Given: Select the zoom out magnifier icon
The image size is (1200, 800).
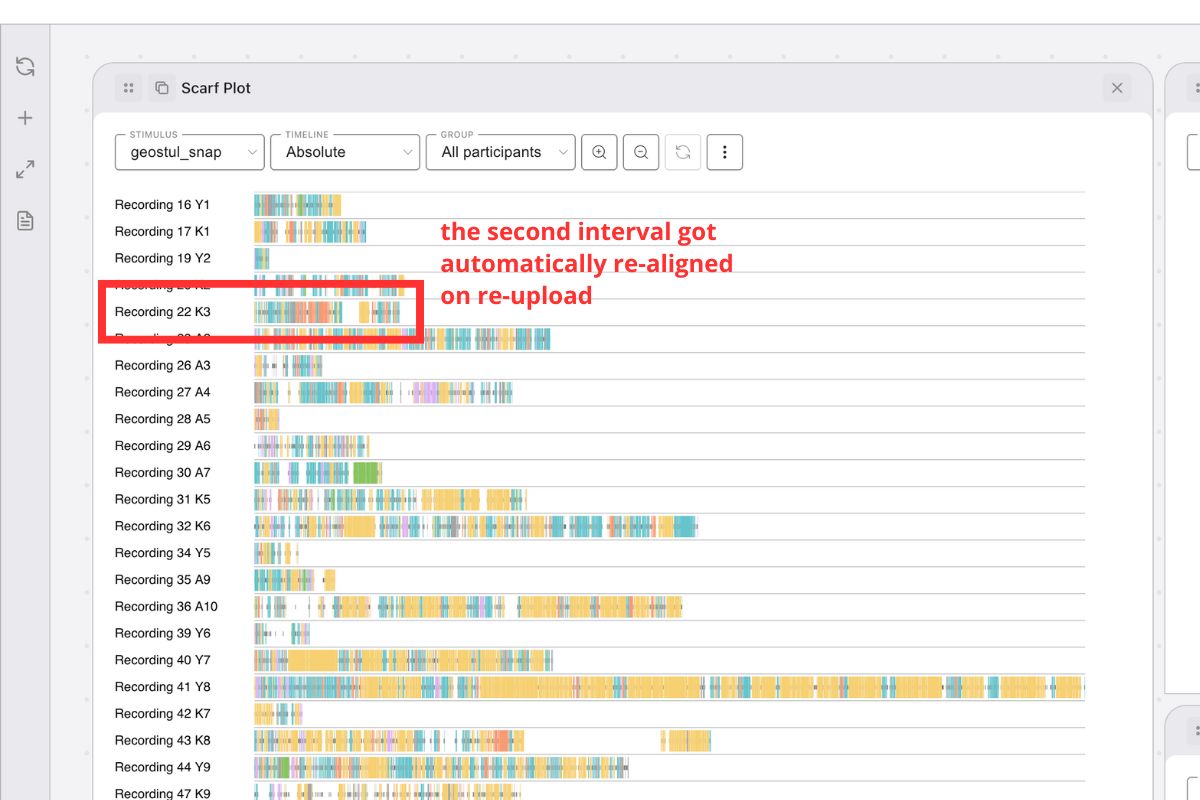Looking at the screenshot, I should (641, 152).
